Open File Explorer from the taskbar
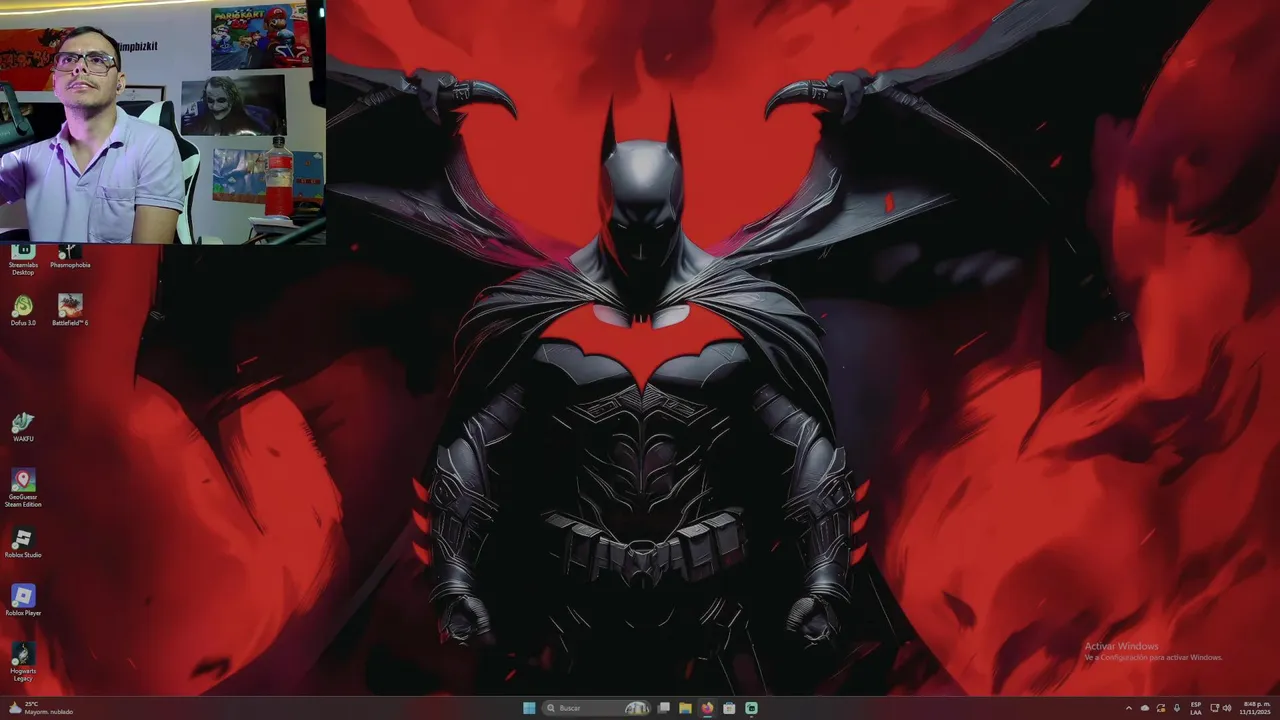 [685, 708]
